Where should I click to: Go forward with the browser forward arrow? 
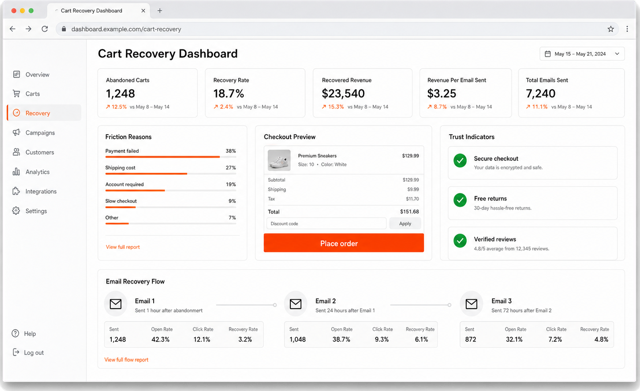tap(28, 29)
